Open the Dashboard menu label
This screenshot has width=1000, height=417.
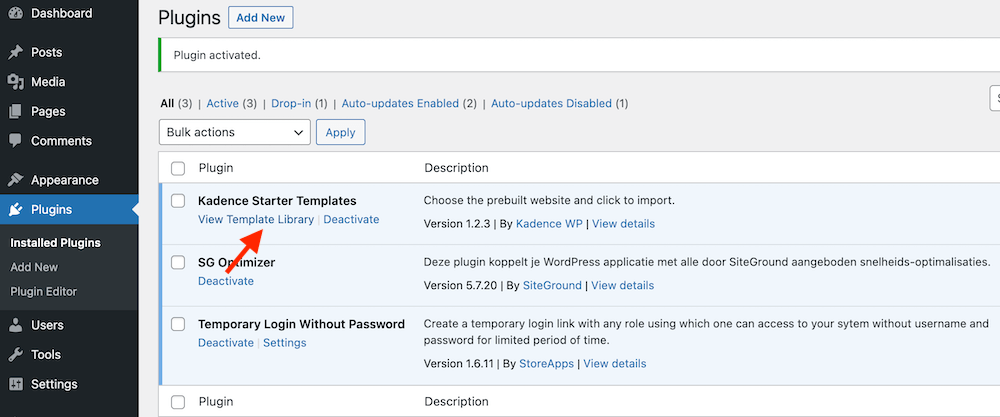coord(61,13)
